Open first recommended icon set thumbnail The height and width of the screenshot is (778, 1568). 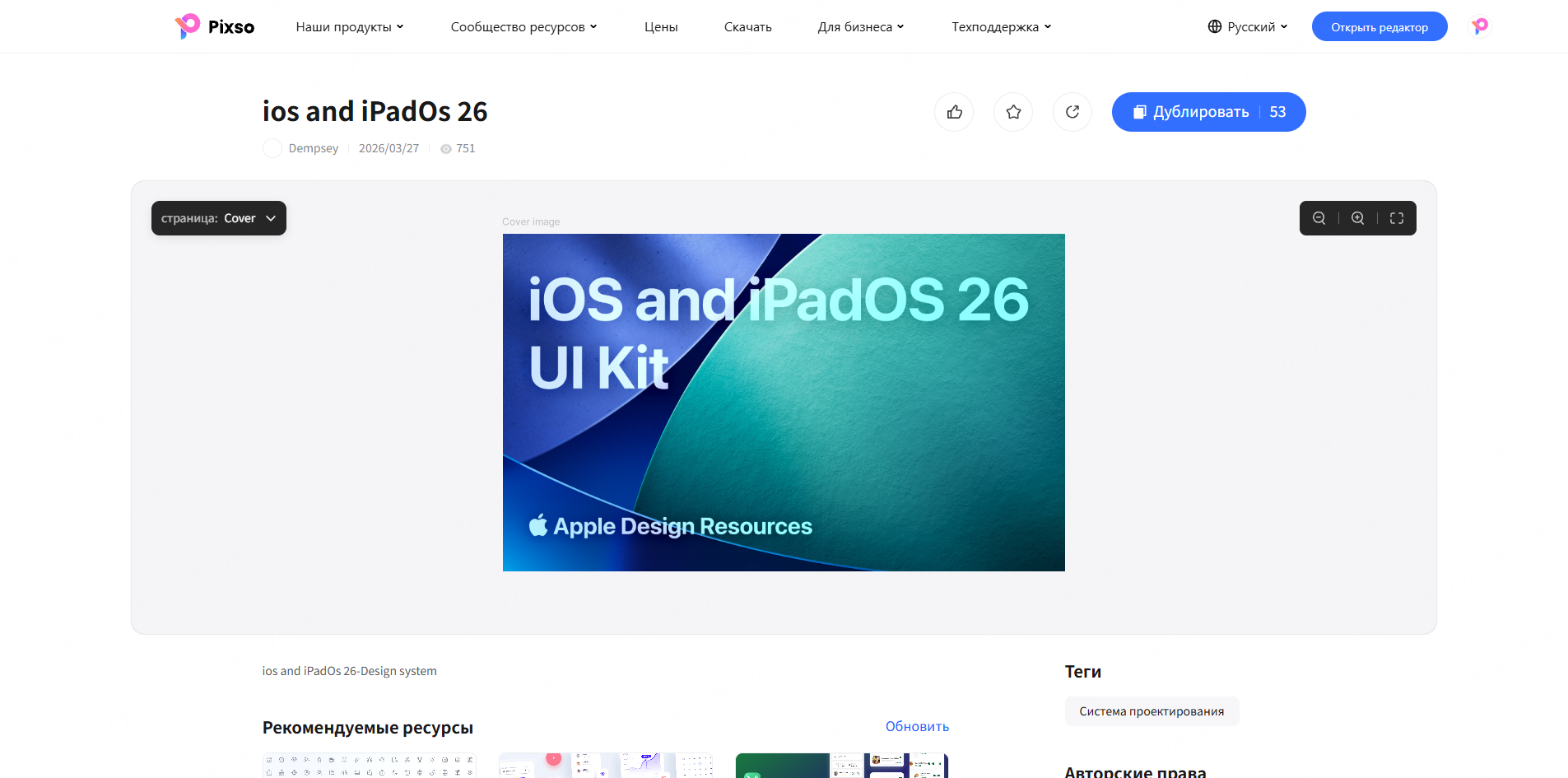coord(370,766)
